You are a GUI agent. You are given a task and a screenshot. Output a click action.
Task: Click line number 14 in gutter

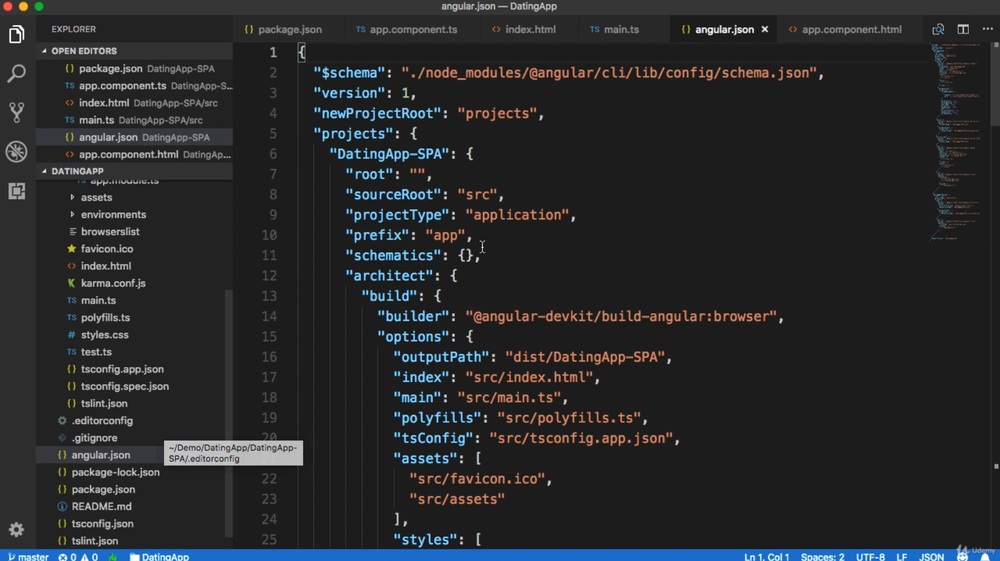coord(269,317)
